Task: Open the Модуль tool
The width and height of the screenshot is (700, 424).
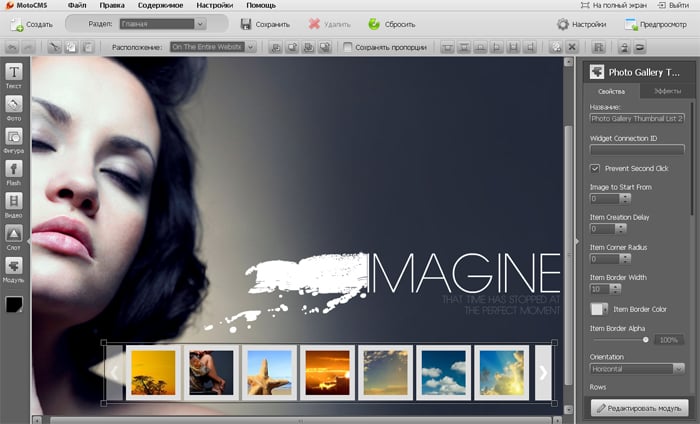Action: (x=15, y=268)
